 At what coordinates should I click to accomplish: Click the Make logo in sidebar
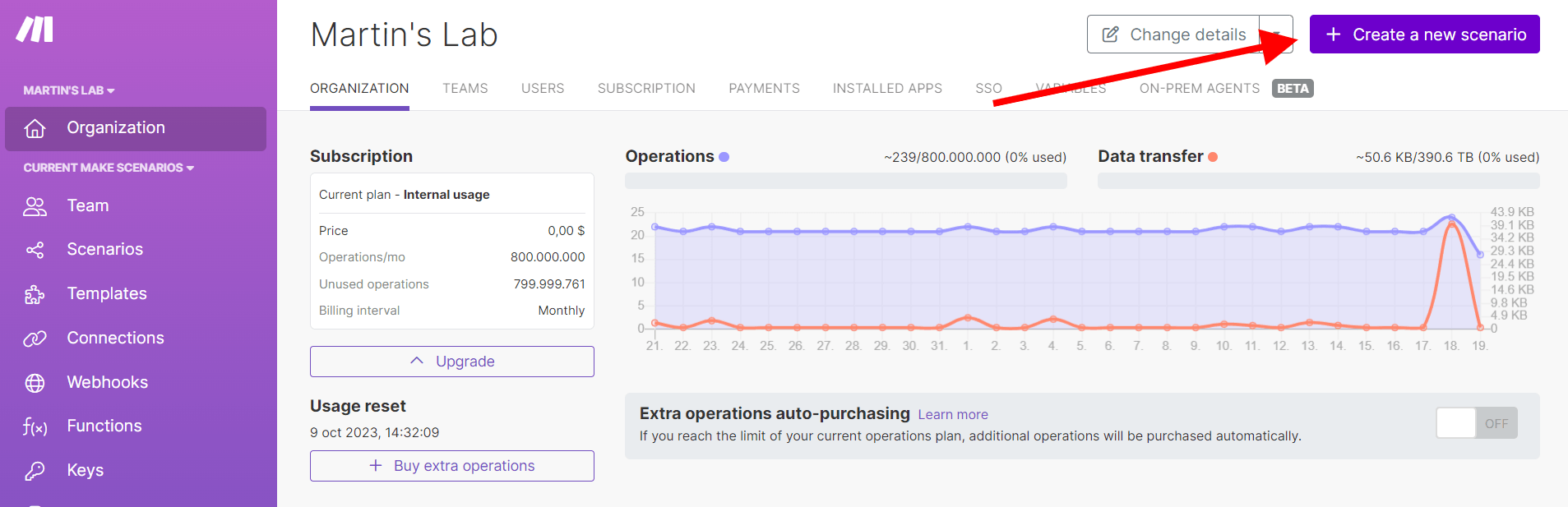[x=35, y=30]
